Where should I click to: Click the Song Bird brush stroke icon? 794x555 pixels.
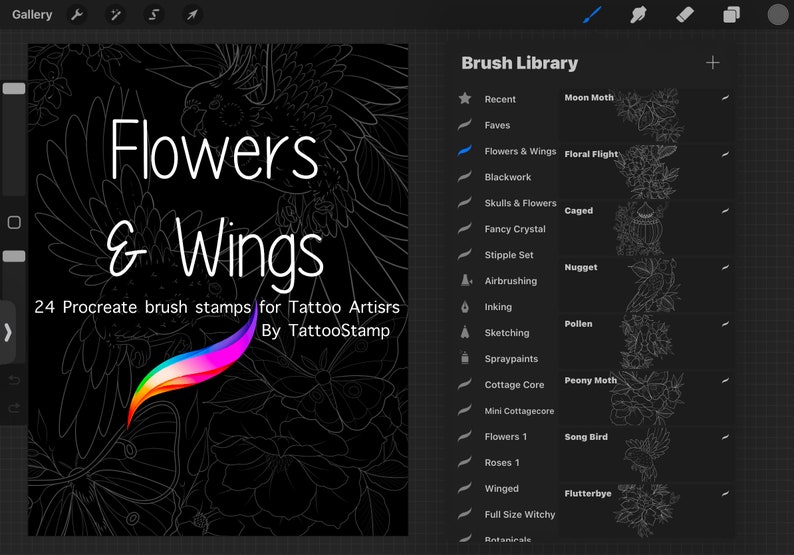pyautogui.click(x=725, y=437)
